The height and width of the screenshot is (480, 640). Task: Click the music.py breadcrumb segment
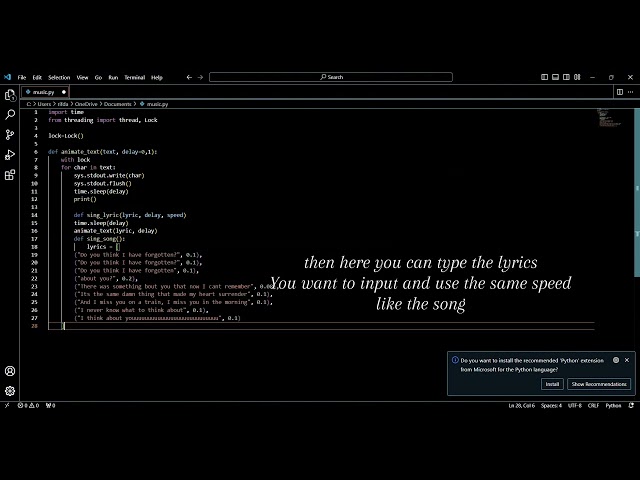click(x=154, y=104)
